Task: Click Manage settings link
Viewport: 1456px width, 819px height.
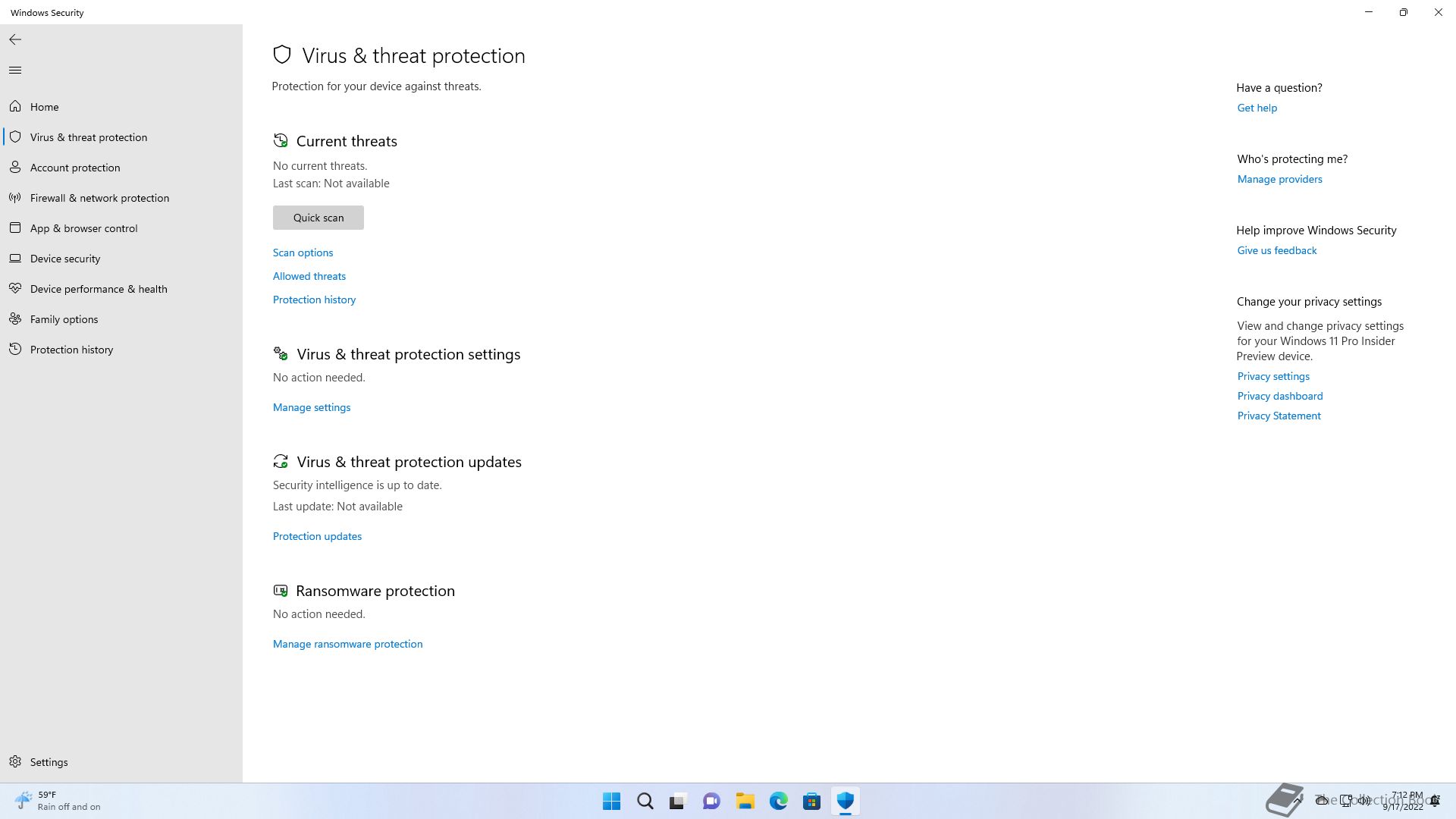Action: pos(312,407)
